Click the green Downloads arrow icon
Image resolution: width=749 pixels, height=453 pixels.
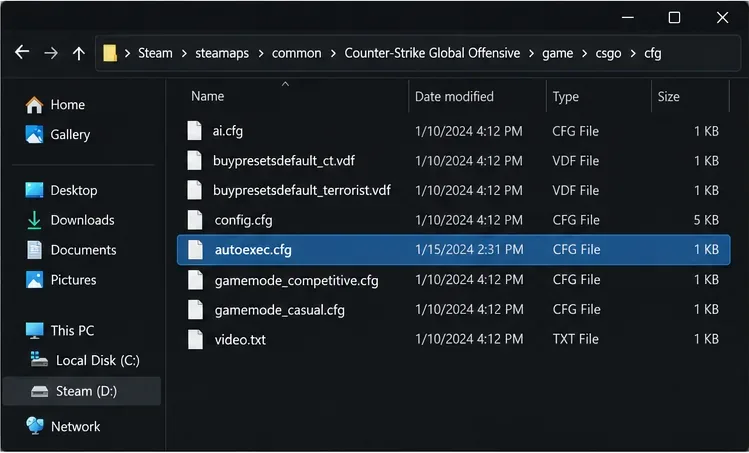click(34, 220)
